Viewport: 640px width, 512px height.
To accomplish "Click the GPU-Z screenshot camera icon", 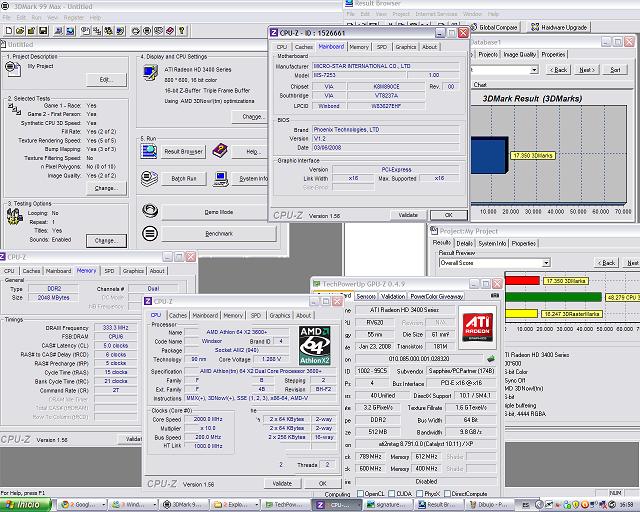I will pos(495,295).
